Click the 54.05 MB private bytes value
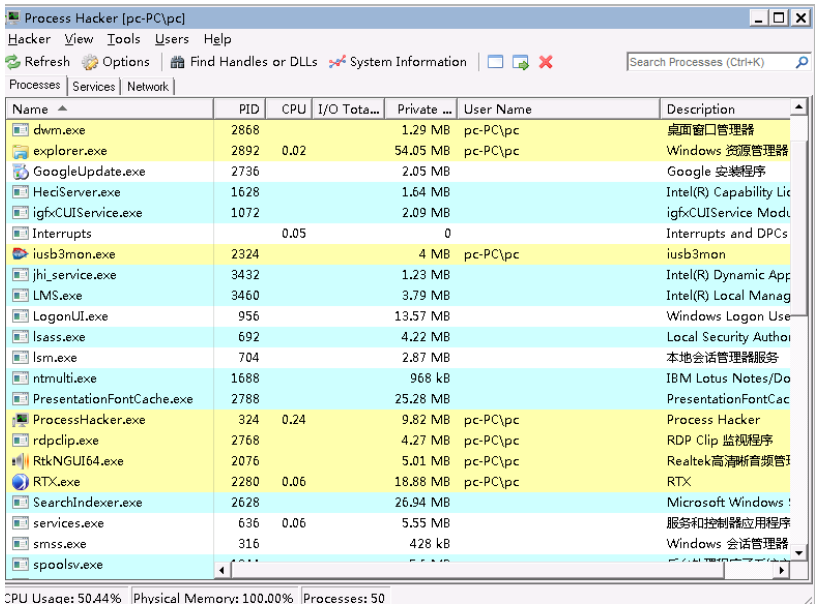Image resolution: width=825 pixels, height=614 pixels. pyautogui.click(x=422, y=151)
